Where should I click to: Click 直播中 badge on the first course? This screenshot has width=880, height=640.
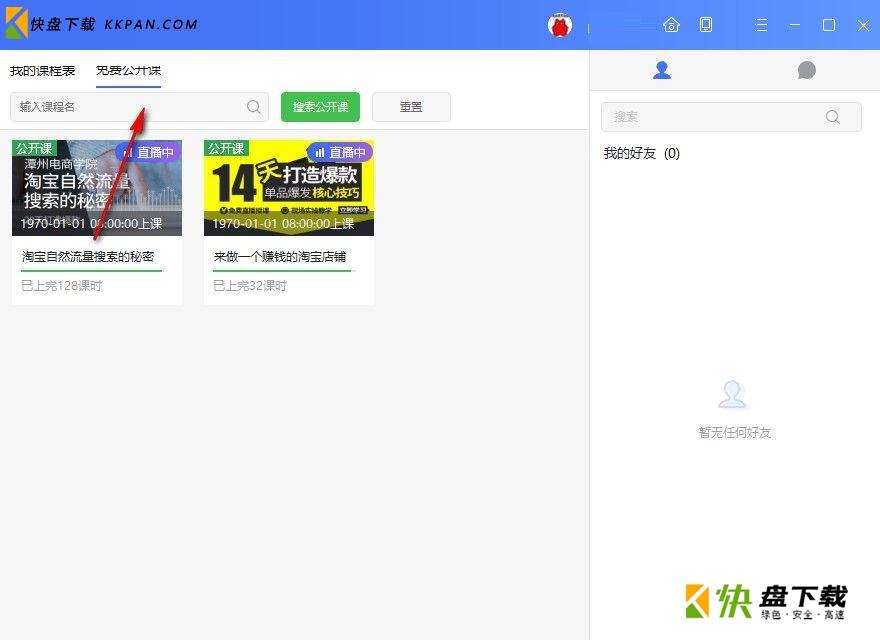point(148,152)
